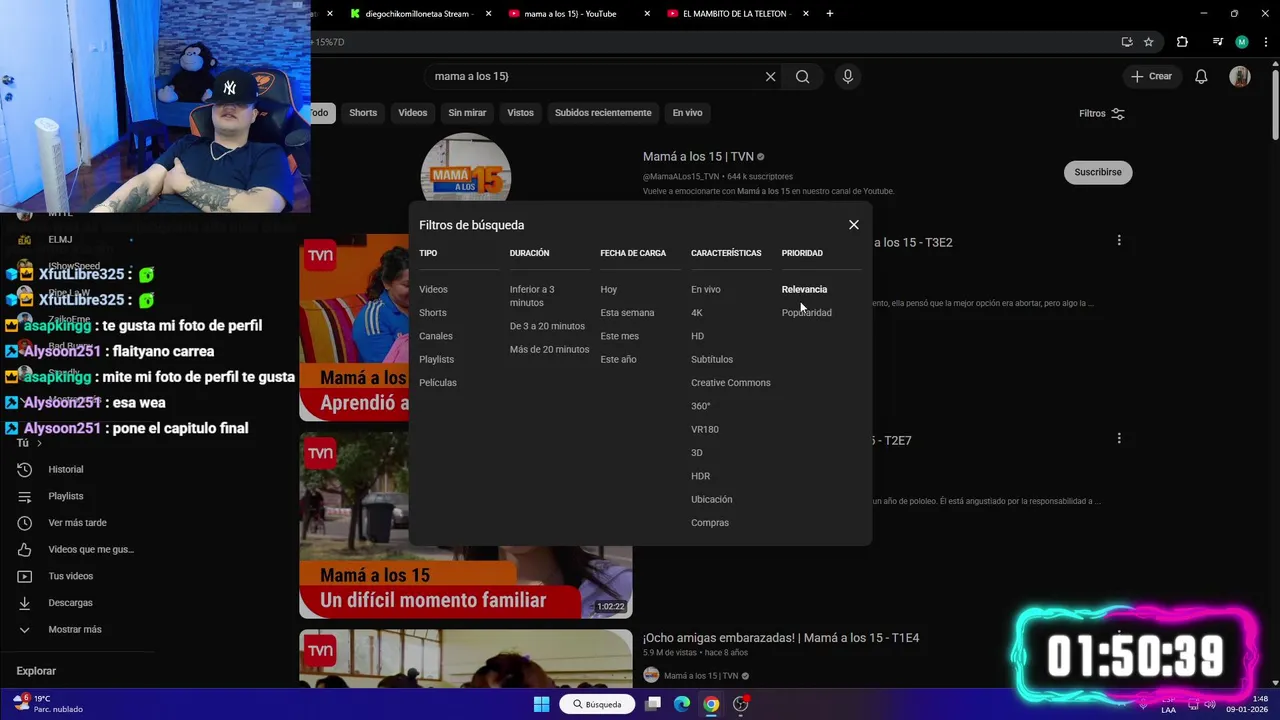Switch to the diegochikomillonetaa Stream tab
The height and width of the screenshot is (720, 1280).
418,14
